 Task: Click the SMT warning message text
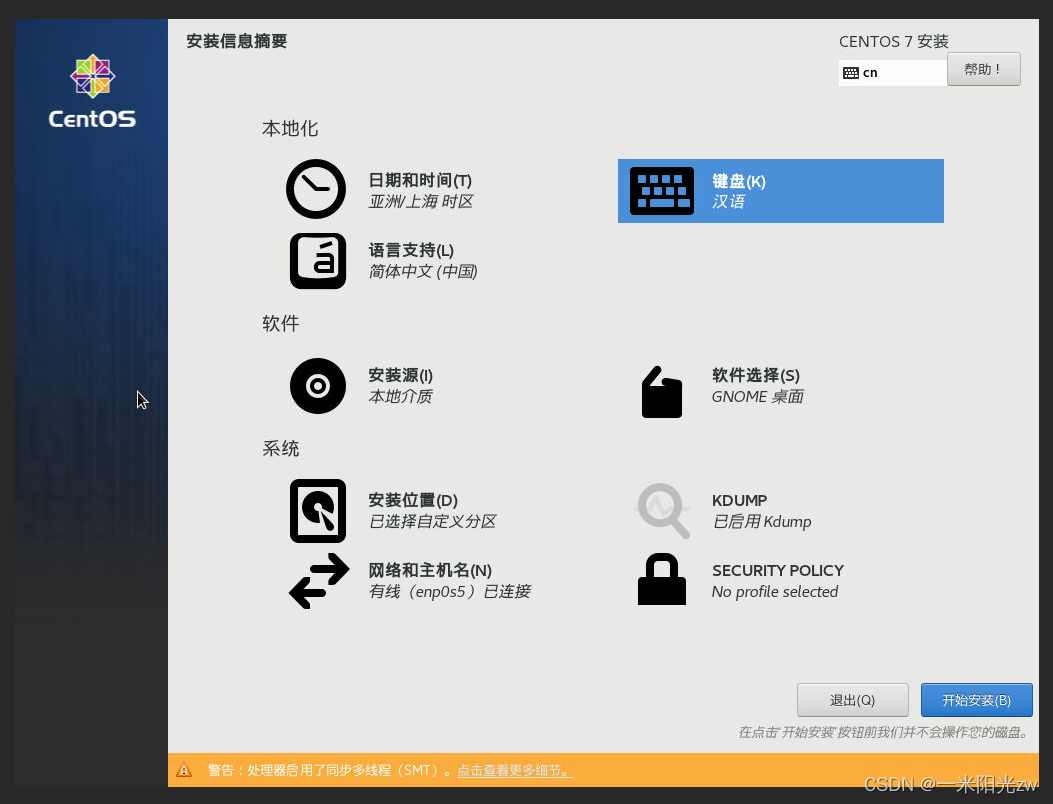click(330, 770)
